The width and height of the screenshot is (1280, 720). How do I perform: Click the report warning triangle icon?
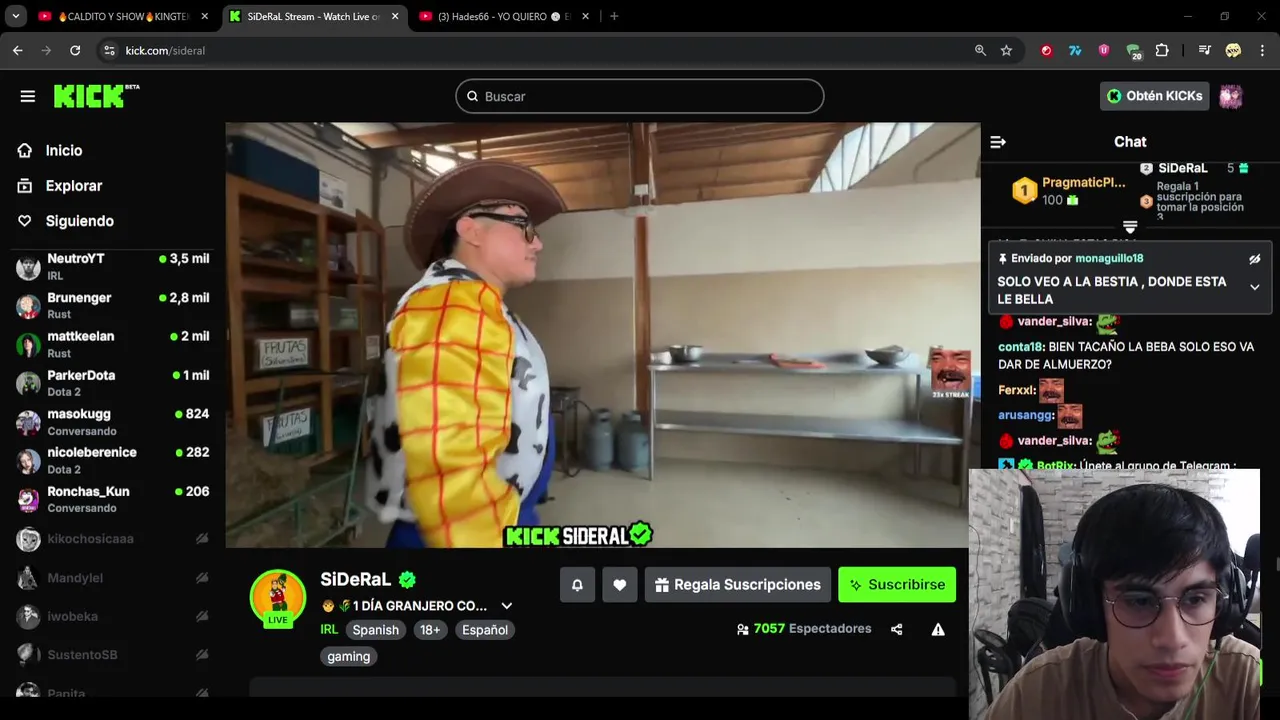938,629
